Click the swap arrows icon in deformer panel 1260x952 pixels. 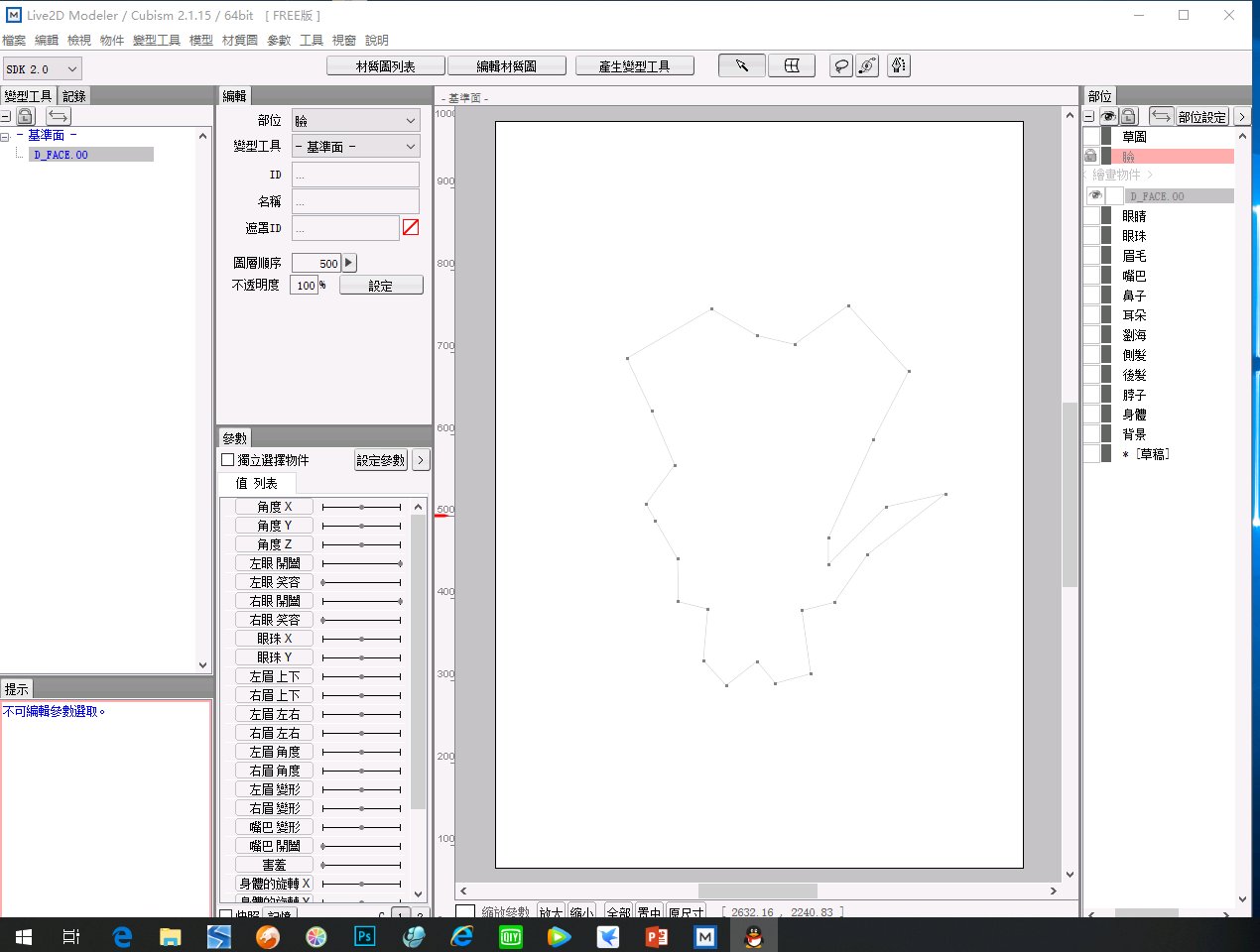click(x=59, y=116)
